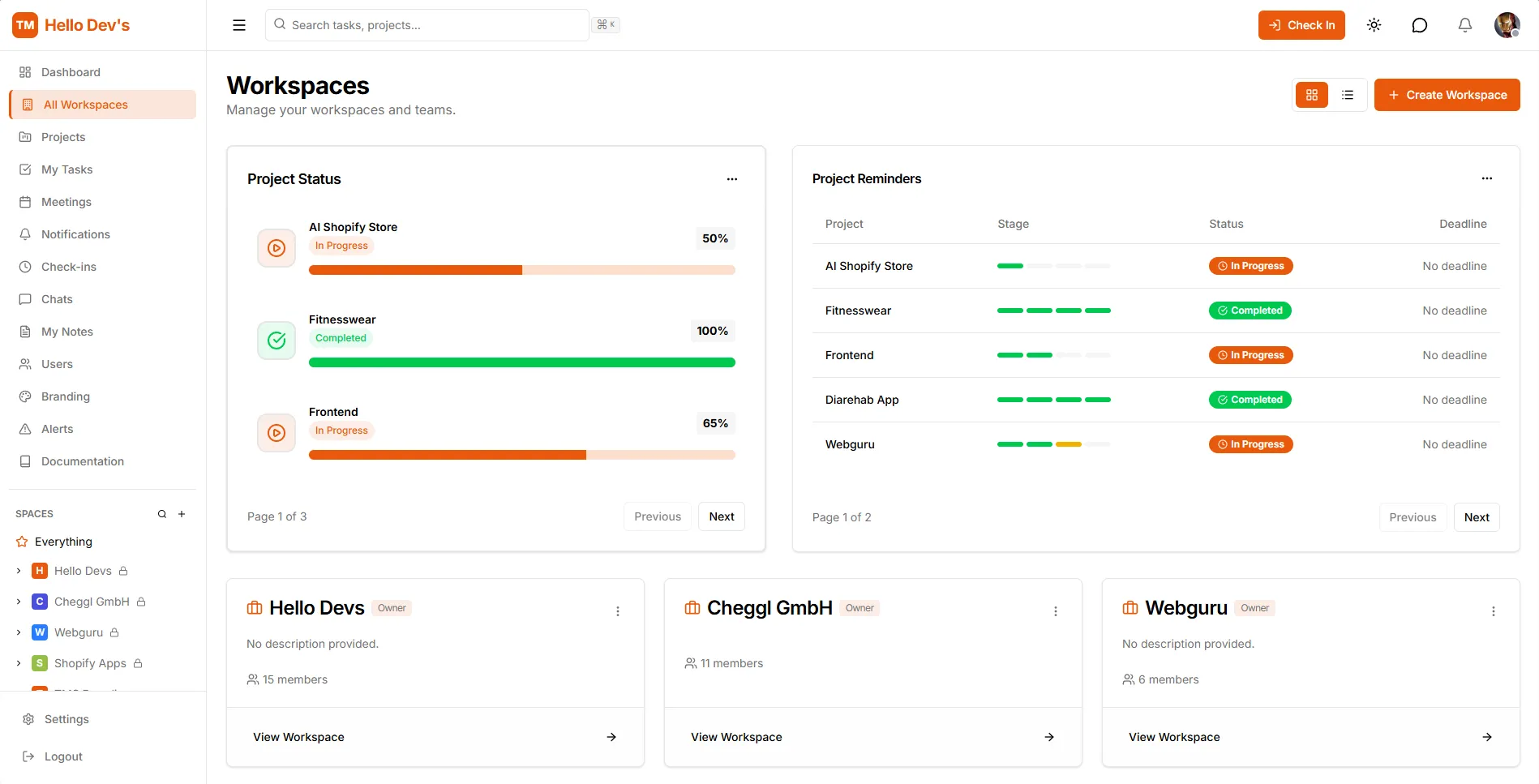
Task: Go to My Tasks
Action: point(103,169)
